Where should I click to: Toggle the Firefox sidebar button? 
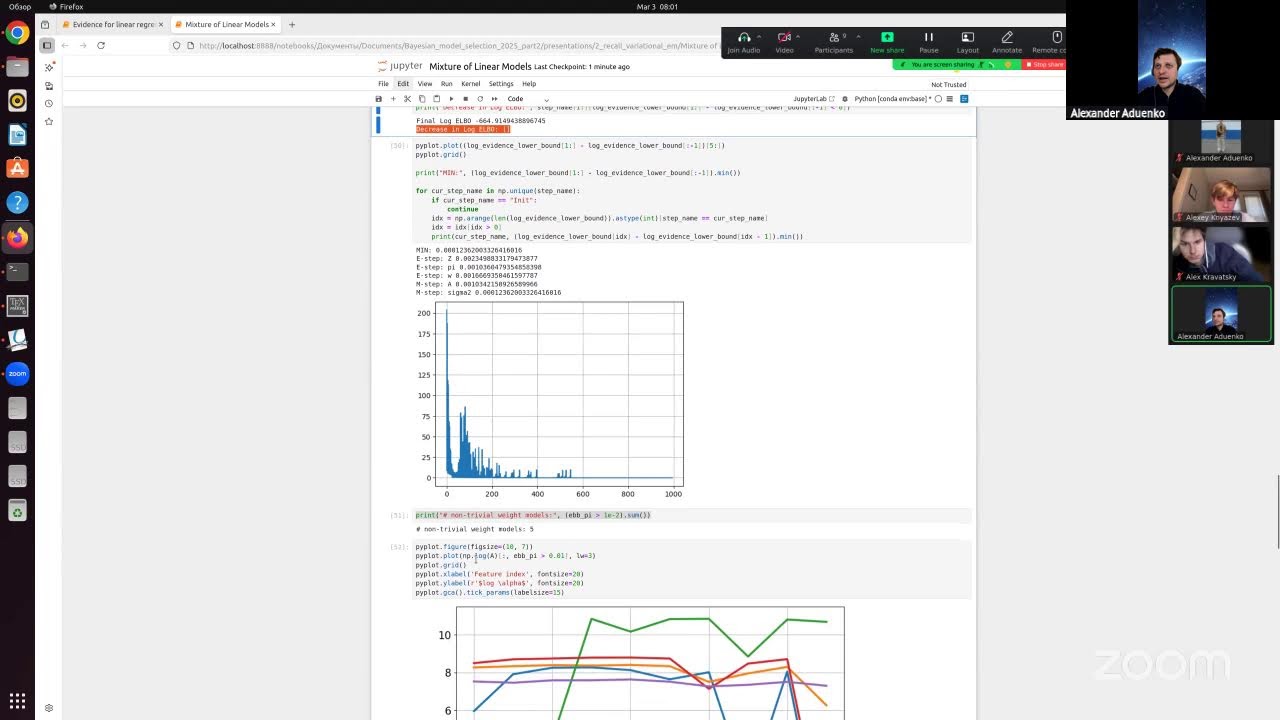[x=46, y=45]
